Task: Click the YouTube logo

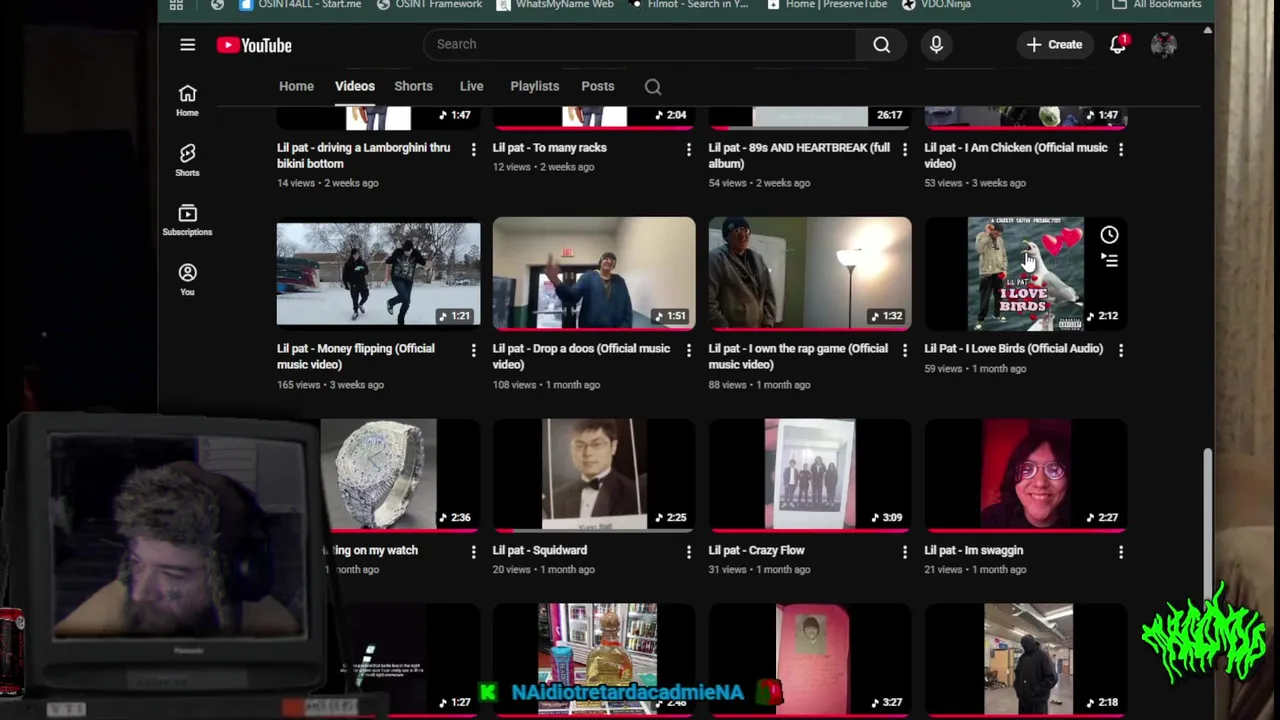Action: (254, 45)
